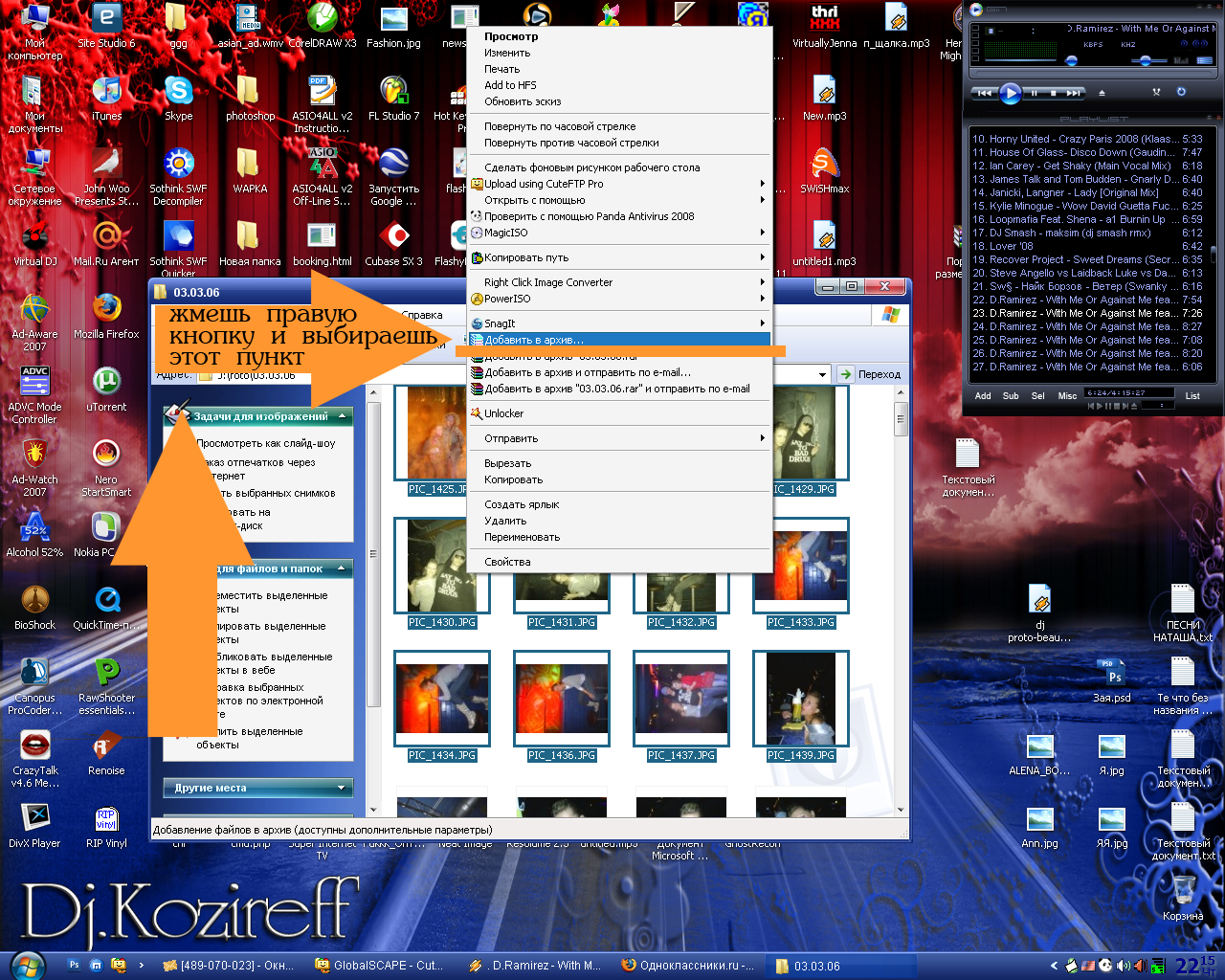The image size is (1225, 980).
Task: Select Переименовать from the context menu
Action: (x=619, y=537)
